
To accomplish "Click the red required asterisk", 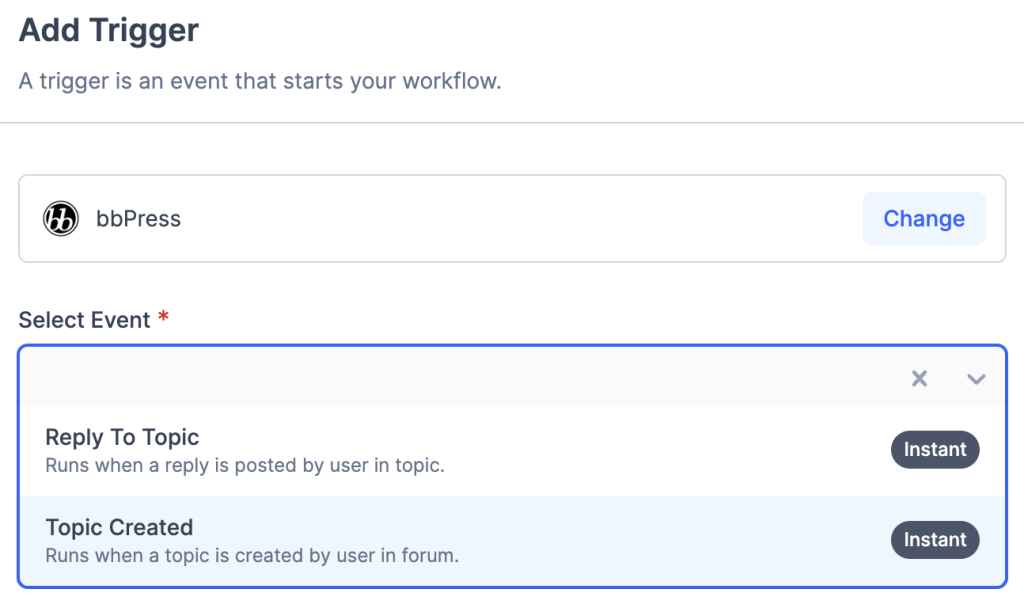I will click(x=164, y=318).
